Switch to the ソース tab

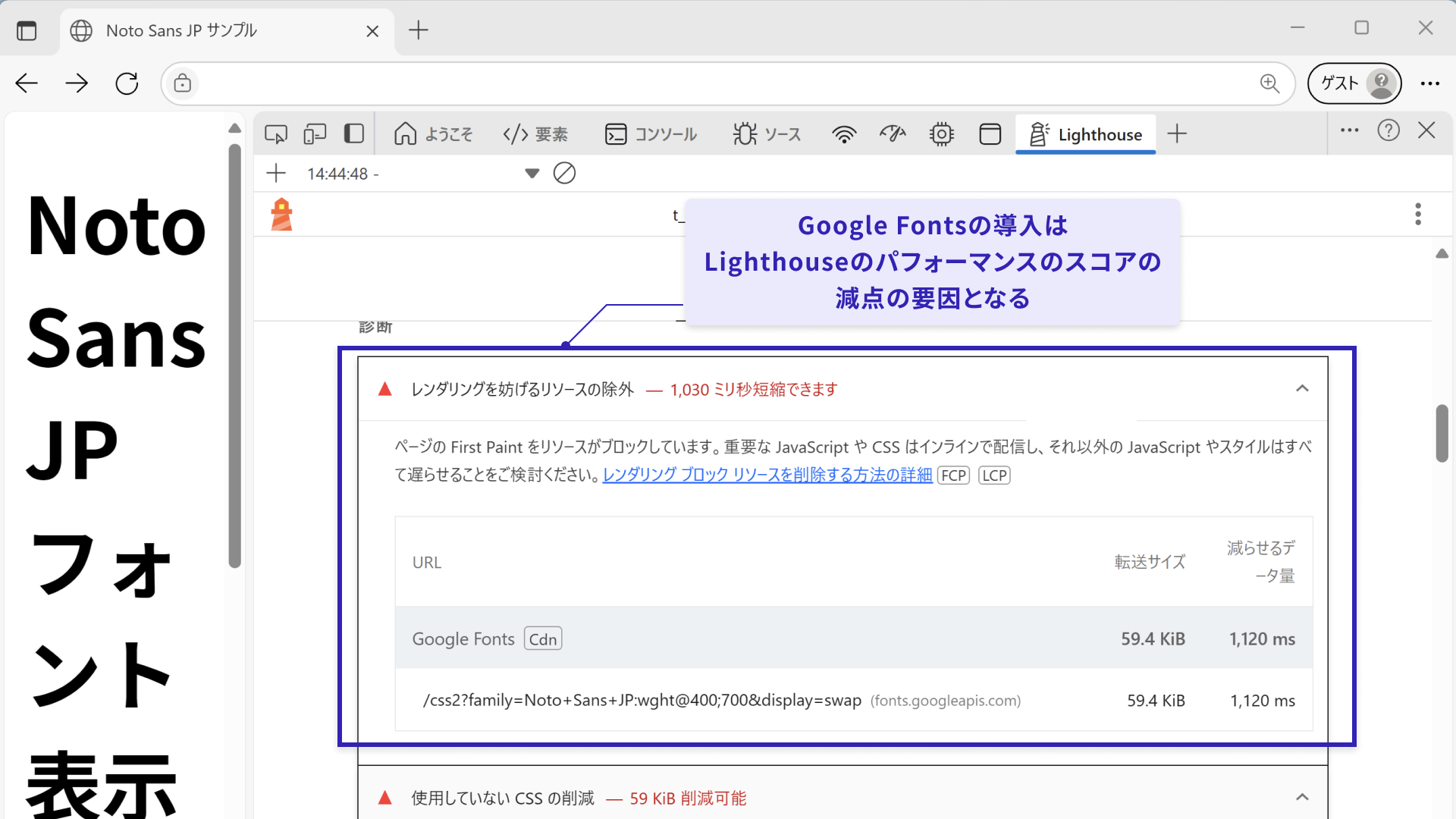point(767,134)
